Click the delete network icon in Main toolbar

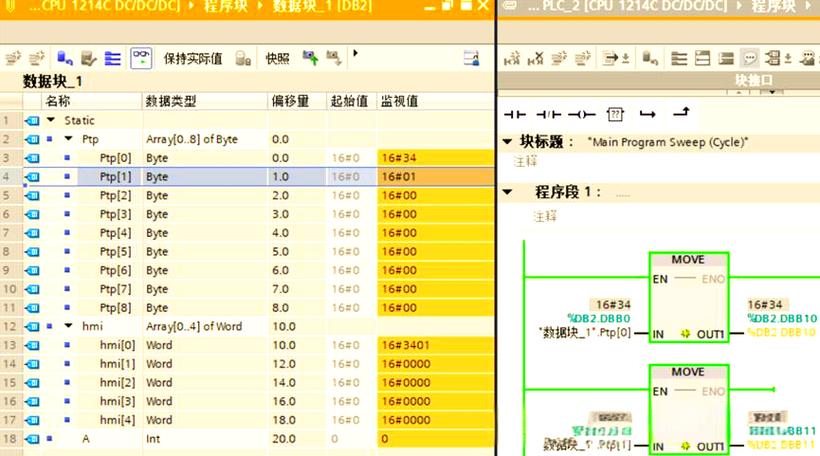coord(535,58)
